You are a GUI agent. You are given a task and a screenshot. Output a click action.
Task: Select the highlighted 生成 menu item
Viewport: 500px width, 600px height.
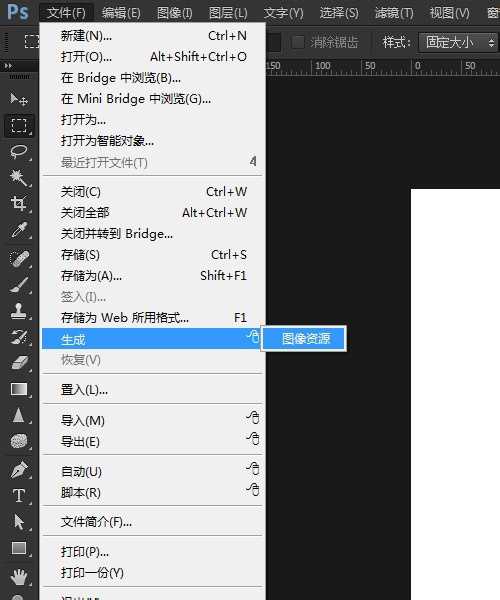click(152, 339)
